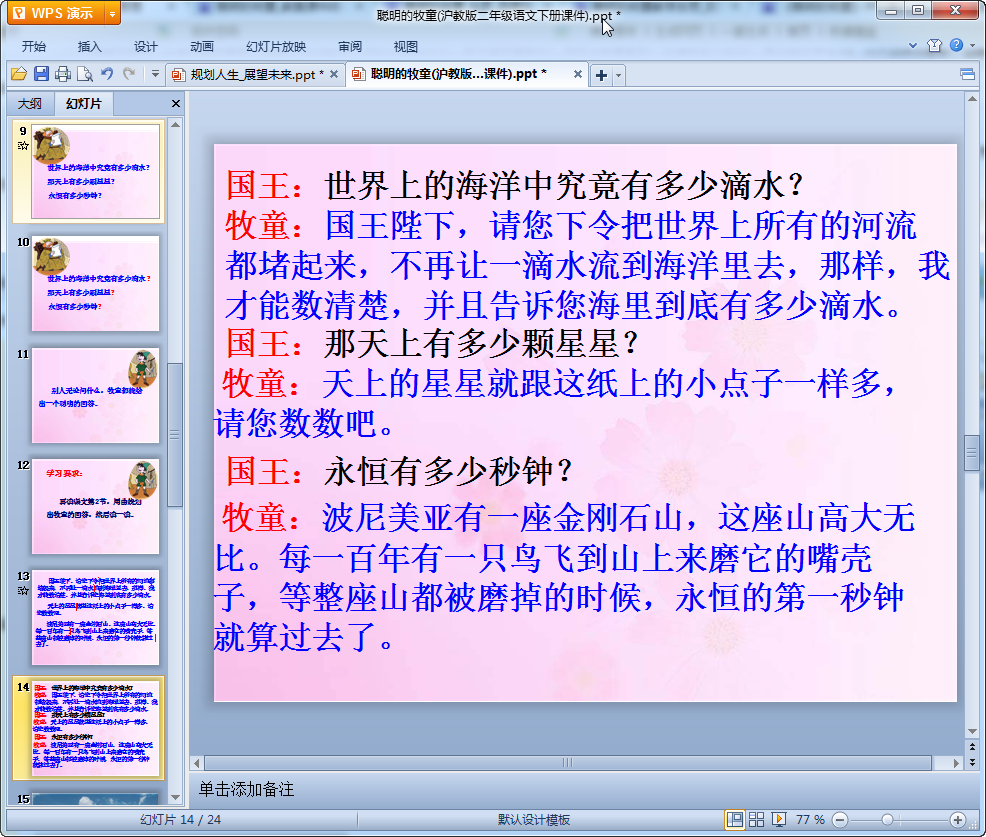Screen dimensions: 986x837
Task: Zoom in with plus button
Action: click(x=958, y=820)
